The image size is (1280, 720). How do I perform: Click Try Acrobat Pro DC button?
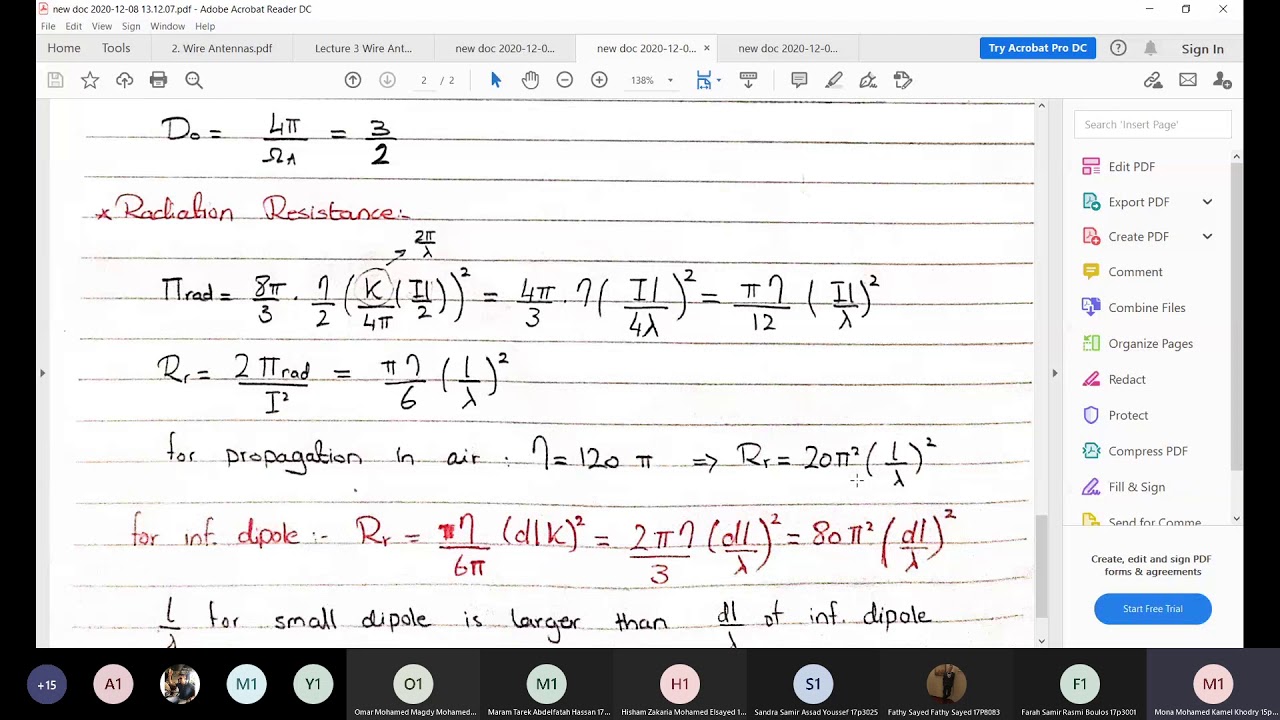coord(1038,48)
